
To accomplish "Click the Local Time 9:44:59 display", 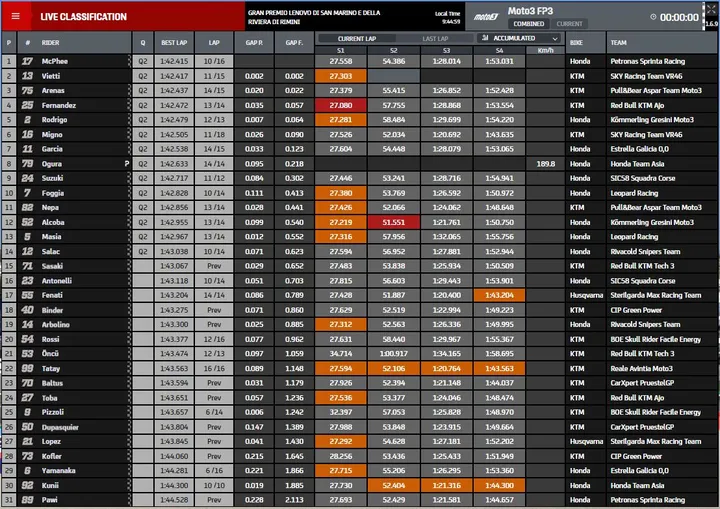I will [x=448, y=17].
